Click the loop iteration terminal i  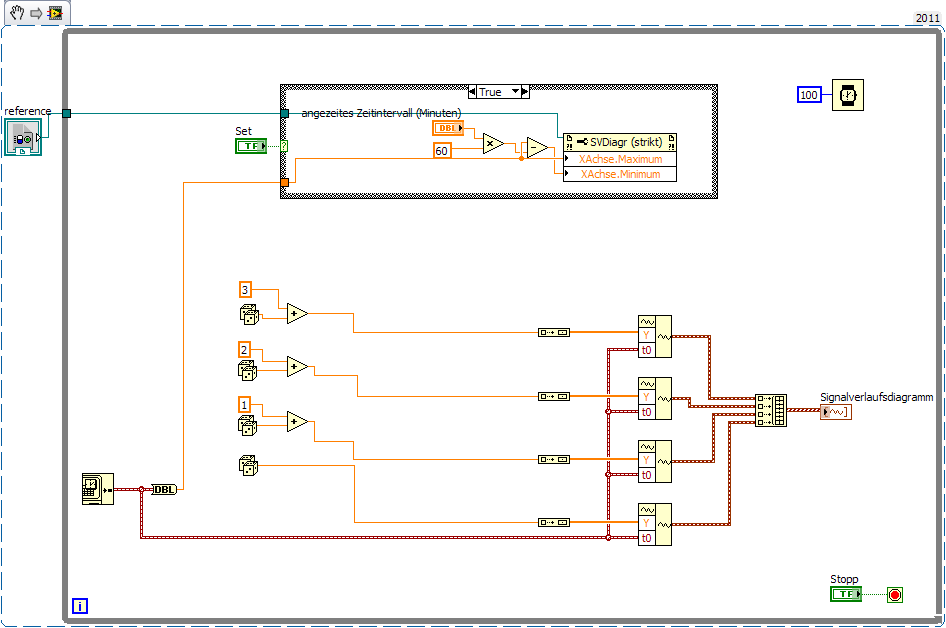click(x=80, y=606)
